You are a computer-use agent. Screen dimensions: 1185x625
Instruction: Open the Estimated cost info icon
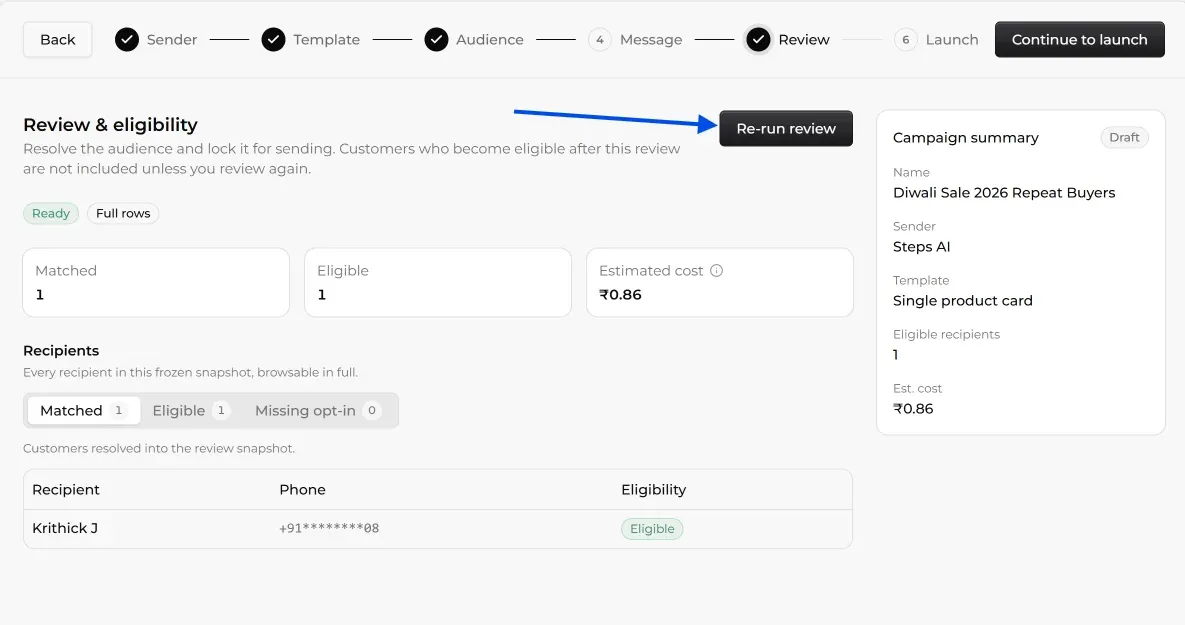pyautogui.click(x=716, y=271)
